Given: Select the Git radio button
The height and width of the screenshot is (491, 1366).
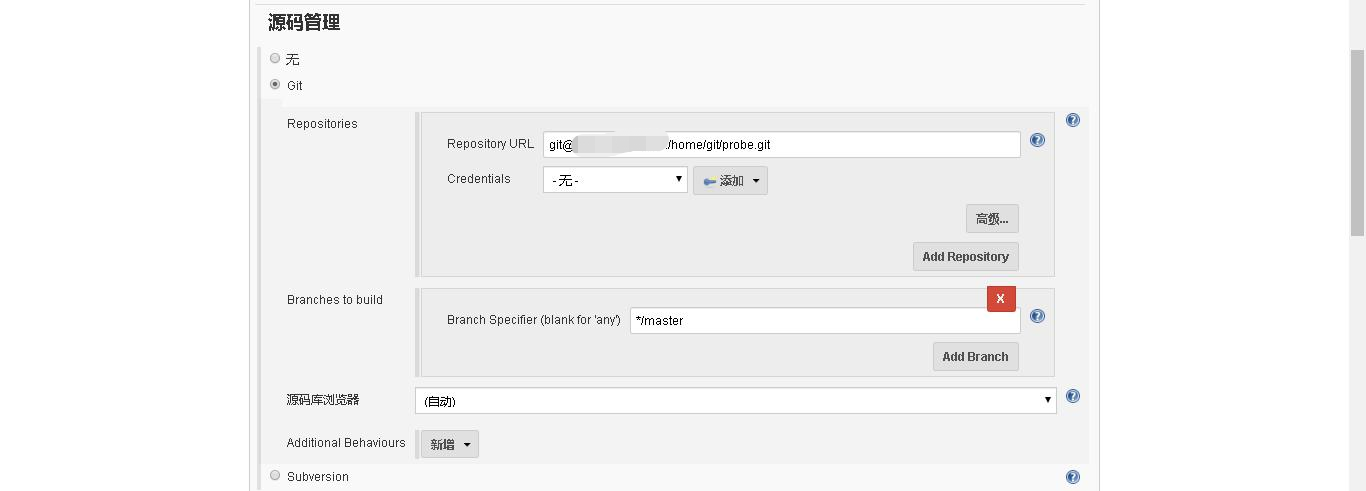Looking at the screenshot, I should (275, 85).
